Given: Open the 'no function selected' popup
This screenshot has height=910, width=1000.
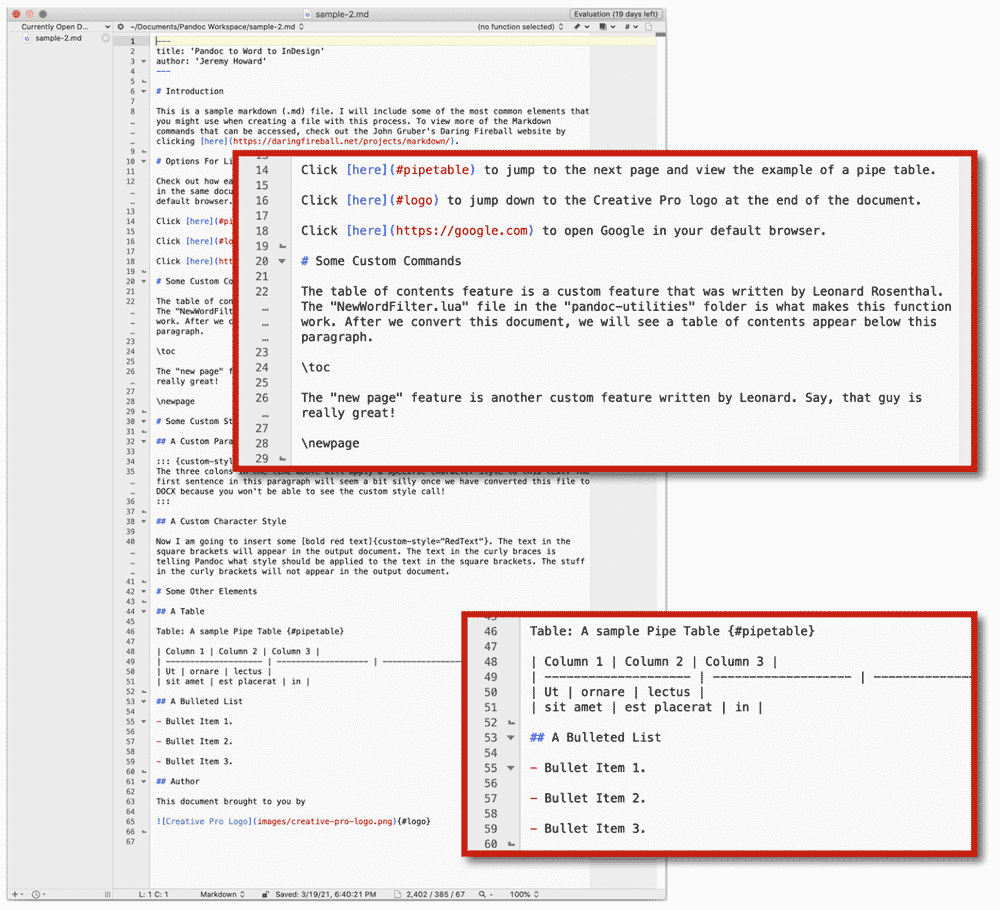Looking at the screenshot, I should [520, 27].
